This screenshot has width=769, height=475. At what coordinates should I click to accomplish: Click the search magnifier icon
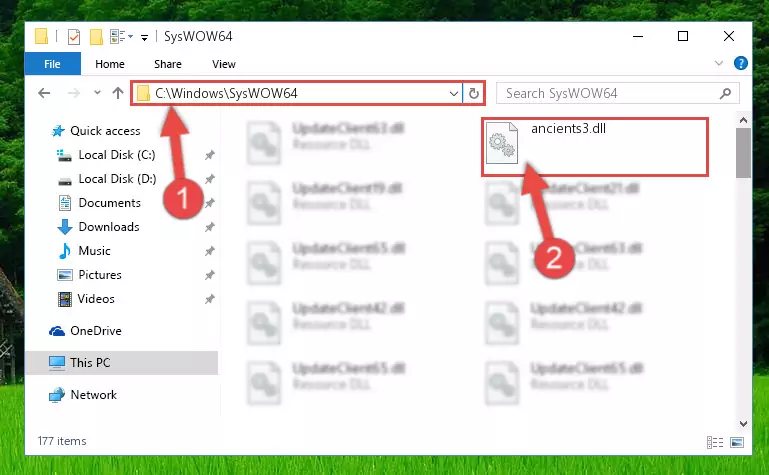click(x=725, y=93)
